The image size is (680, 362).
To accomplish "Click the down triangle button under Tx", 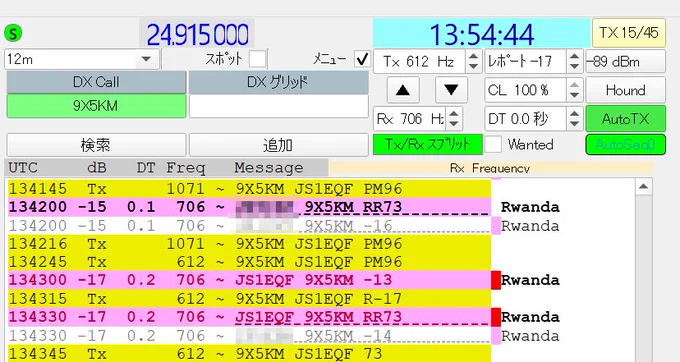I will (451, 90).
